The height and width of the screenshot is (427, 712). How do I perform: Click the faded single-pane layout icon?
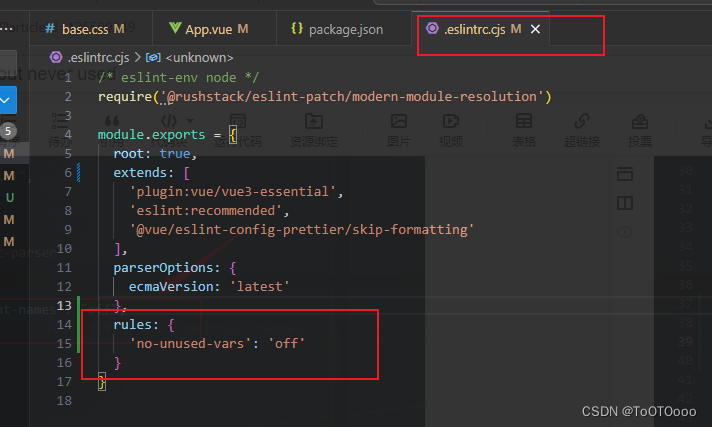point(625,174)
